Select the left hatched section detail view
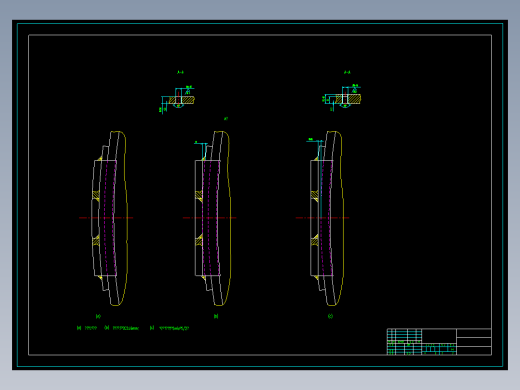Screen dimensions: 520x390 coord(177,99)
